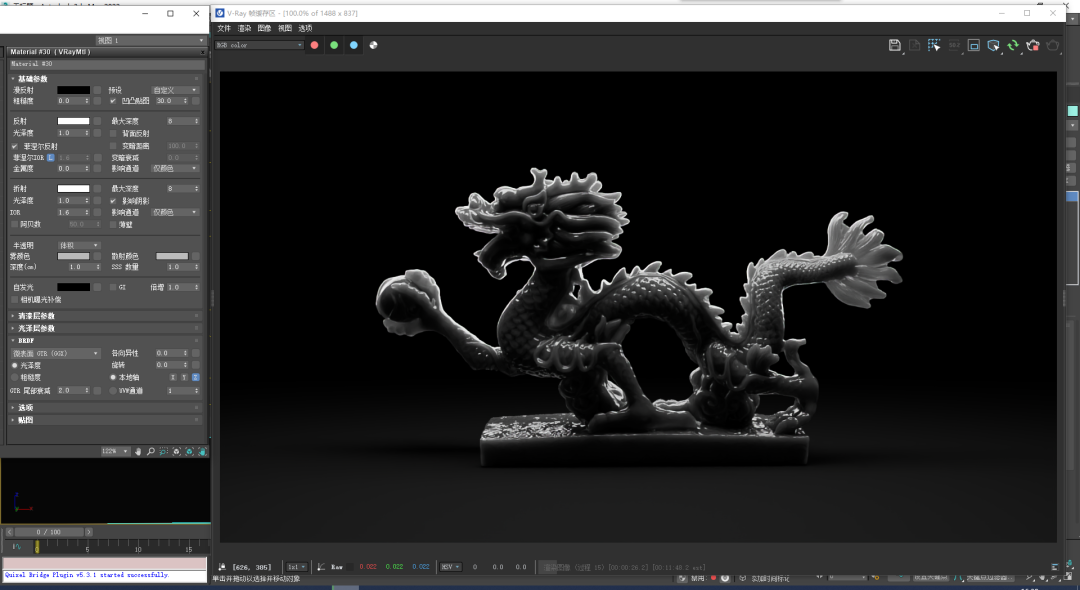This screenshot has width=1080, height=590.
Task: Click the 视图 1 header button
Action: (105, 41)
